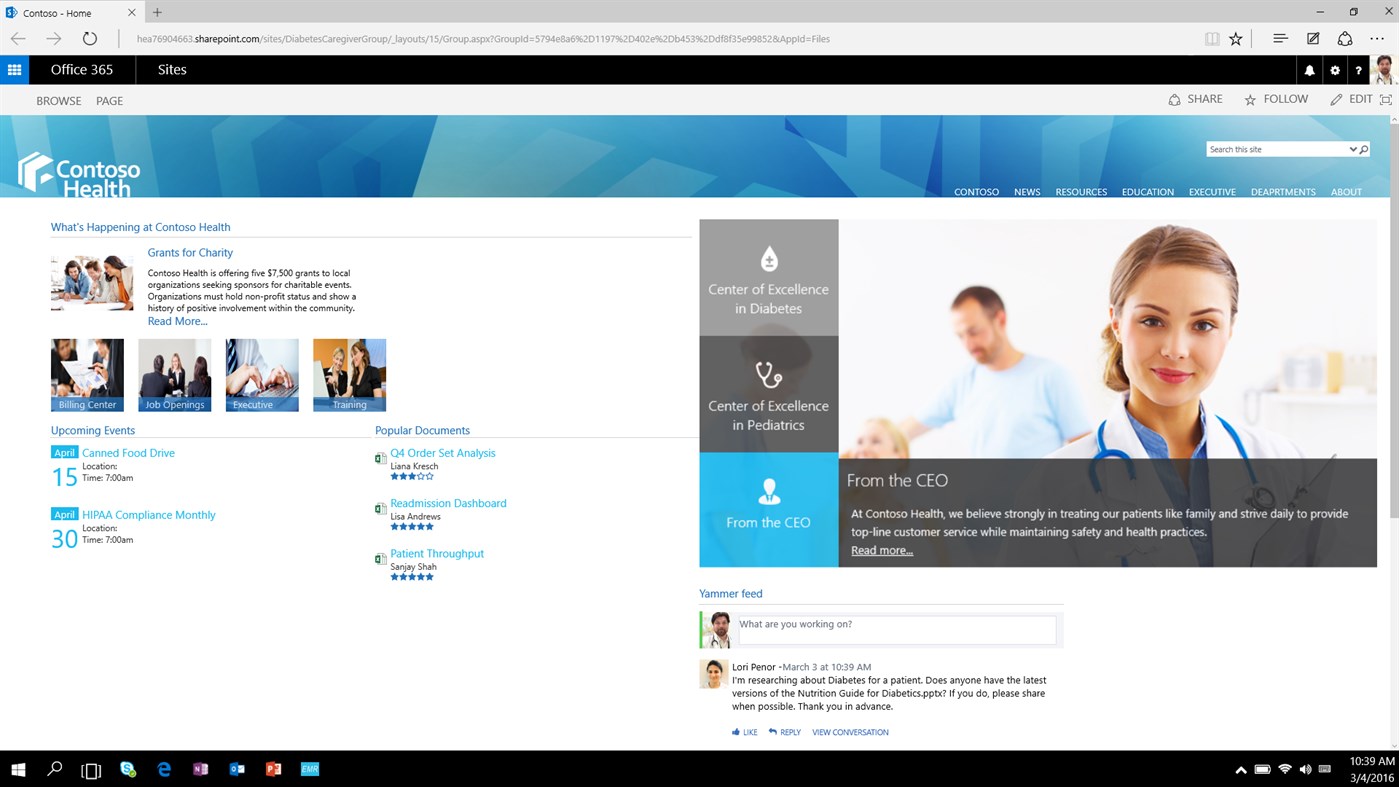This screenshot has width=1399, height=787.
Task: Click the search magnifier in site search
Action: [x=1364, y=150]
